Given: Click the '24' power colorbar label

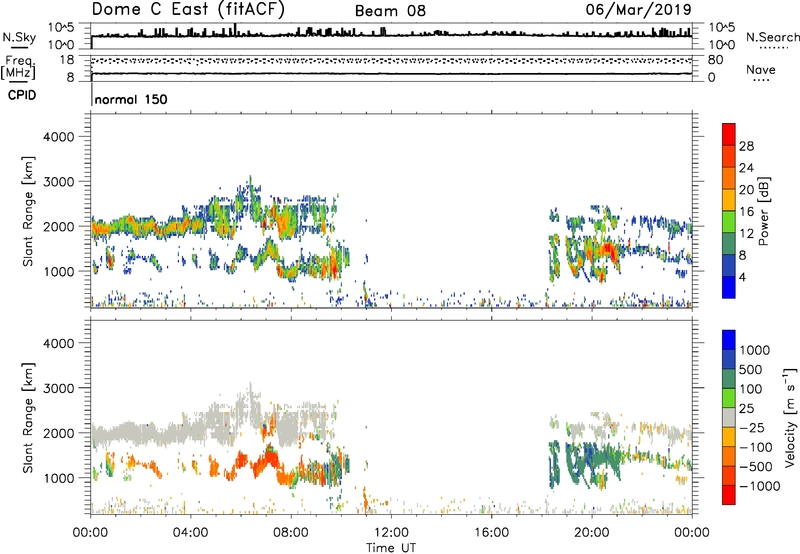Looking at the screenshot, I should point(746,168).
